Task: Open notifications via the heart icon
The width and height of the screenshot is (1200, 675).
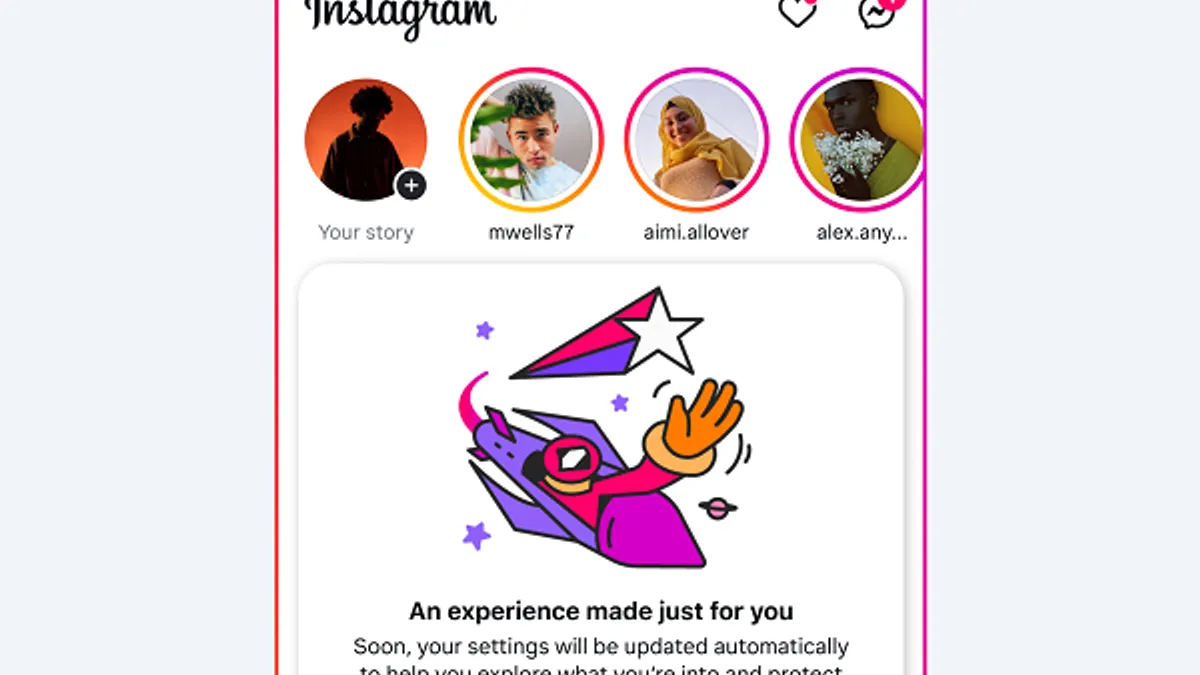Action: pos(799,12)
